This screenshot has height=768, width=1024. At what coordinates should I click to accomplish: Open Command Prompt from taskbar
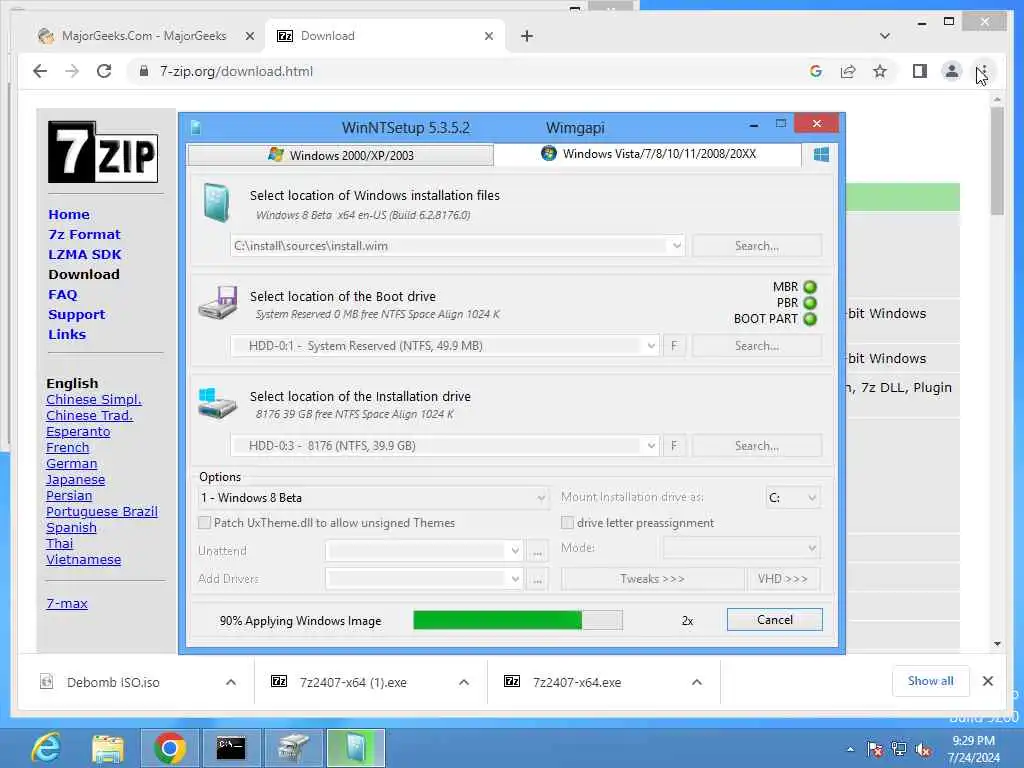tap(231, 748)
